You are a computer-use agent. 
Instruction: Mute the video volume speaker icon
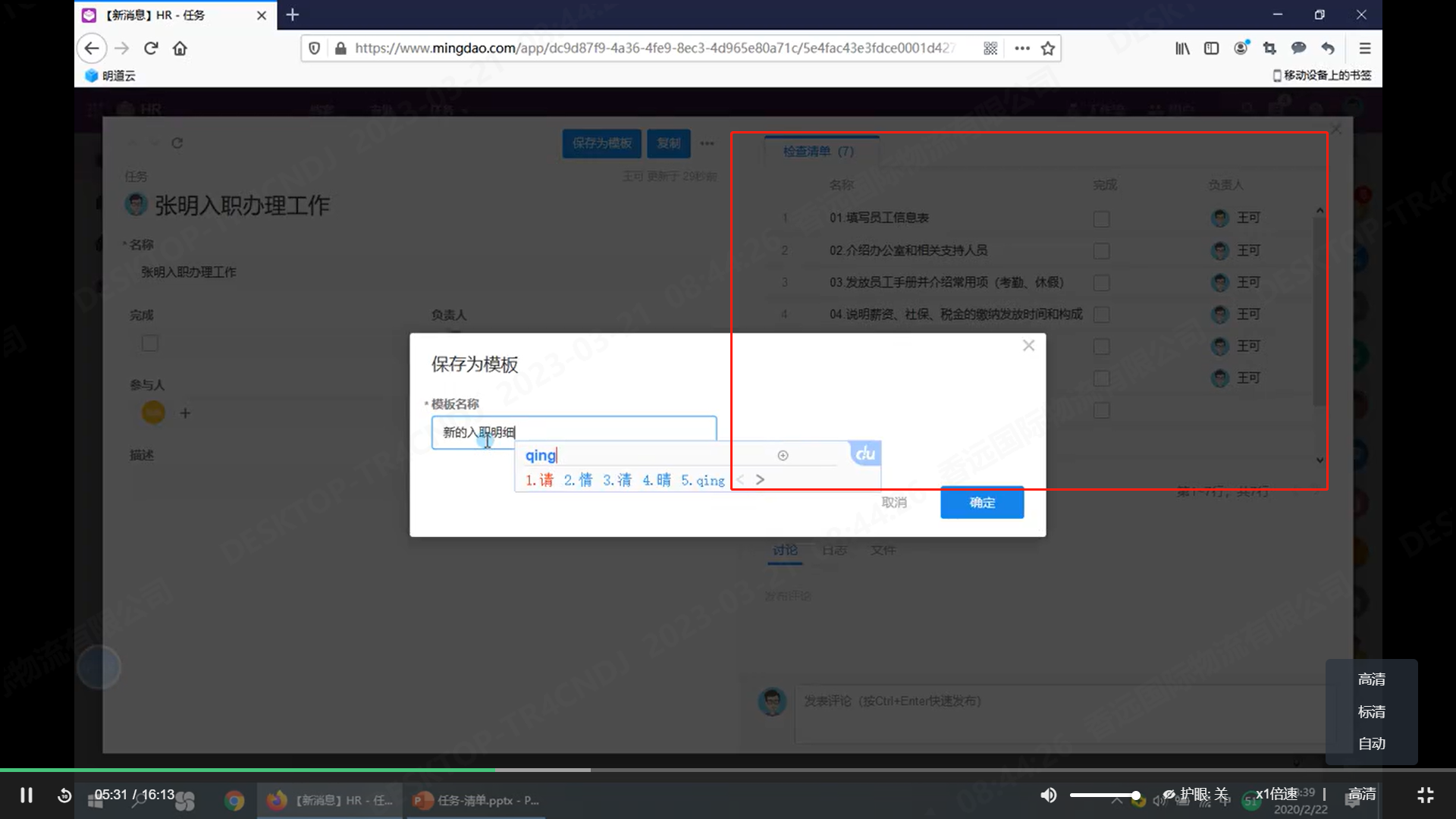tap(1048, 795)
